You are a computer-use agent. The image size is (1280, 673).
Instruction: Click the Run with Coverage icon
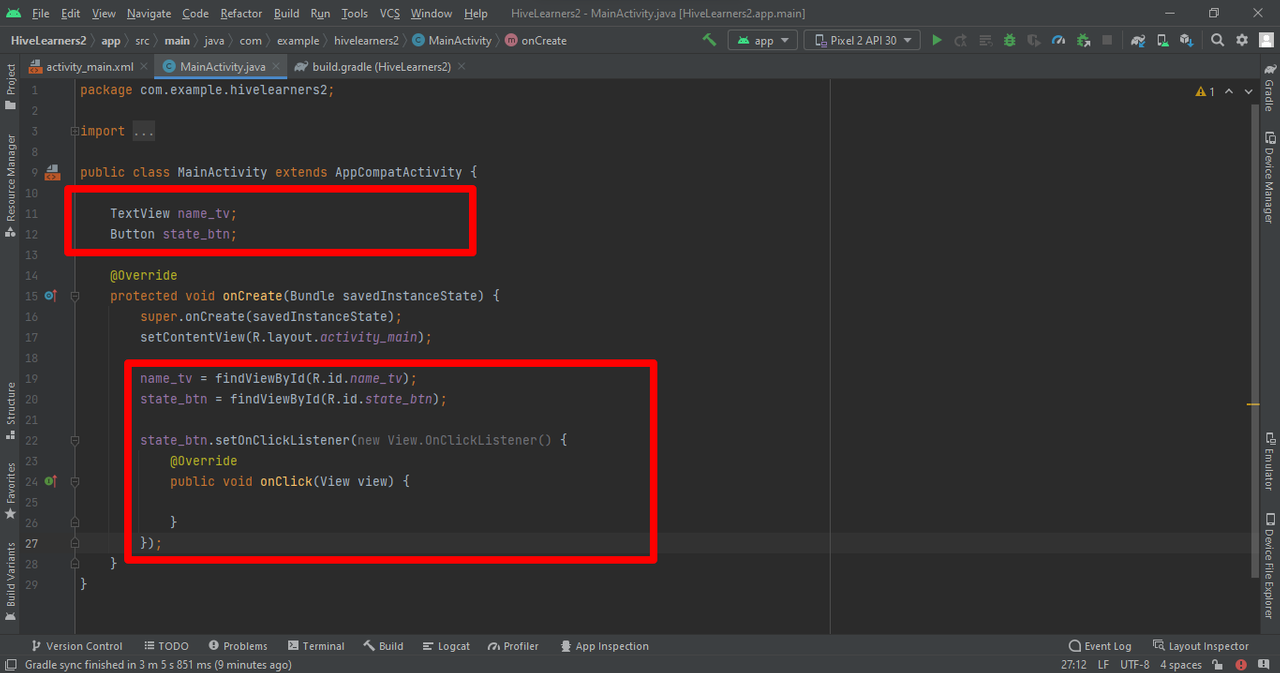point(1035,41)
